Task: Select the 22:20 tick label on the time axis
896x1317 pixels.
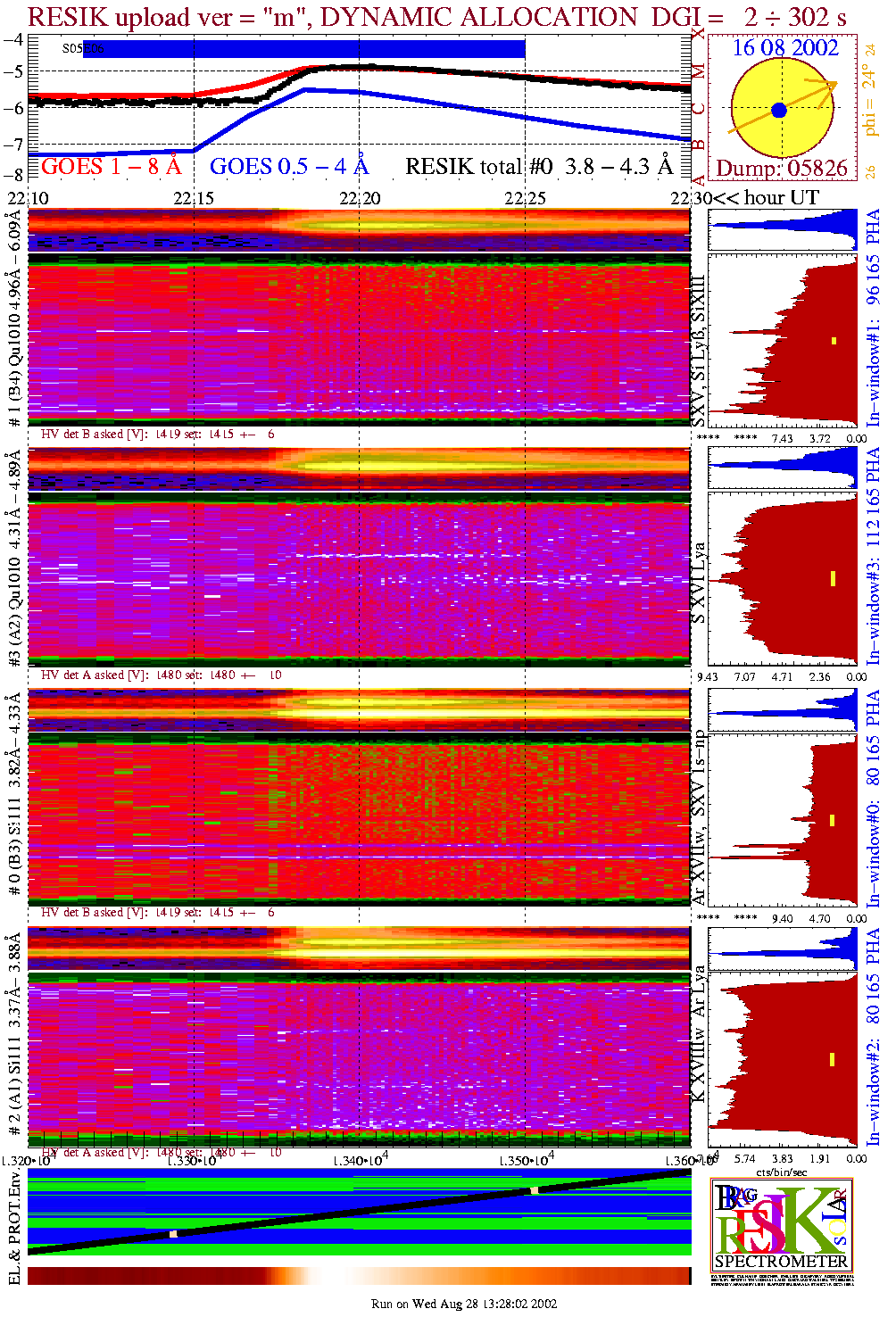Action: (x=360, y=198)
